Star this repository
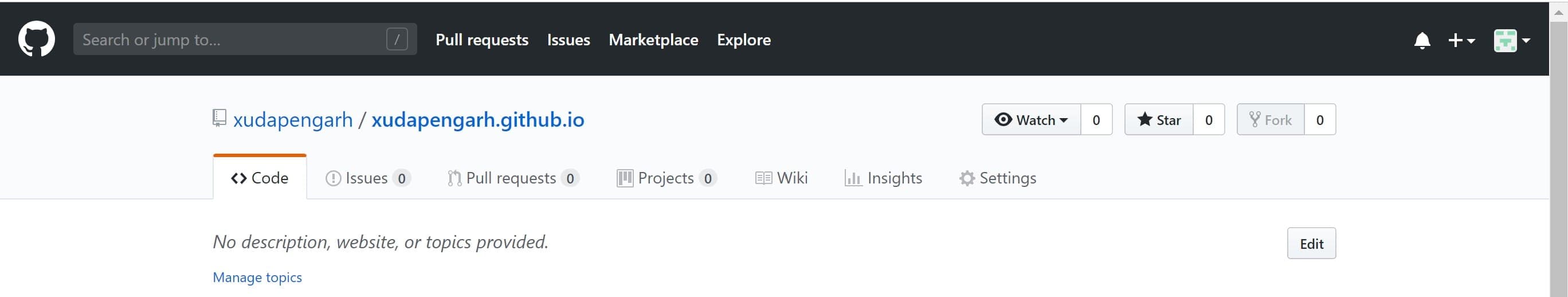The height and width of the screenshot is (297, 1568). click(1158, 120)
